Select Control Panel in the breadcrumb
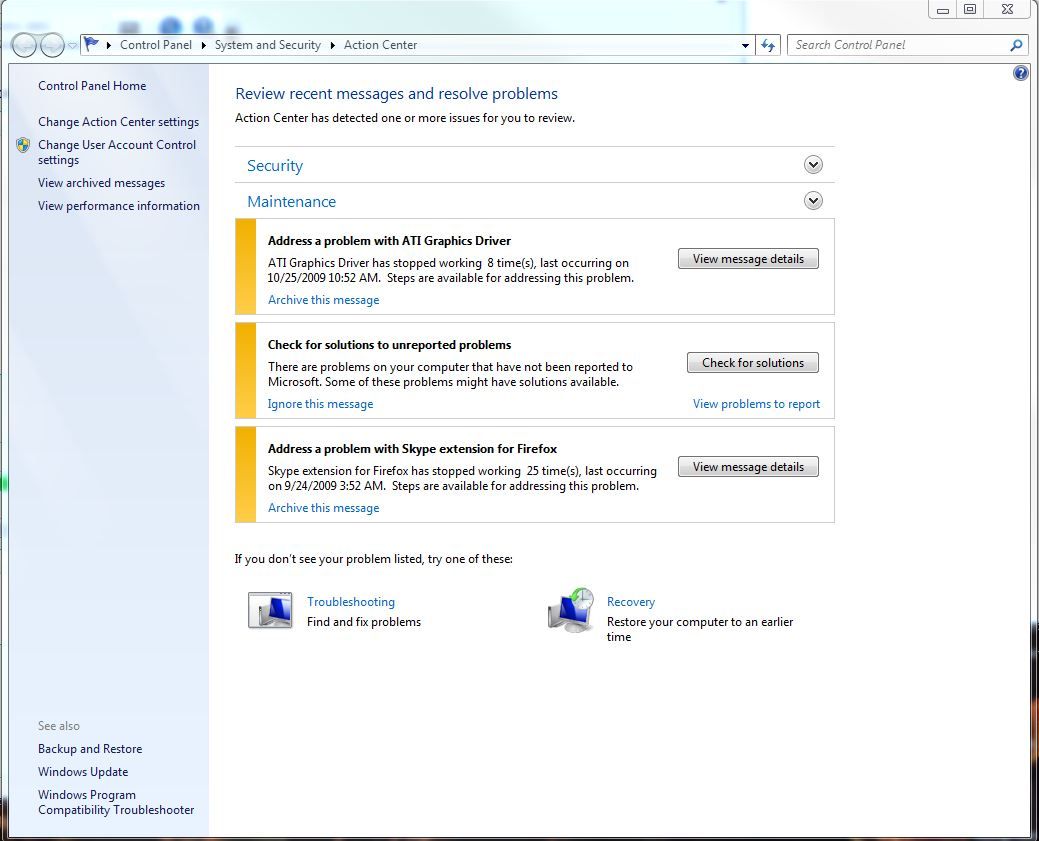The height and width of the screenshot is (841, 1039). tap(156, 45)
